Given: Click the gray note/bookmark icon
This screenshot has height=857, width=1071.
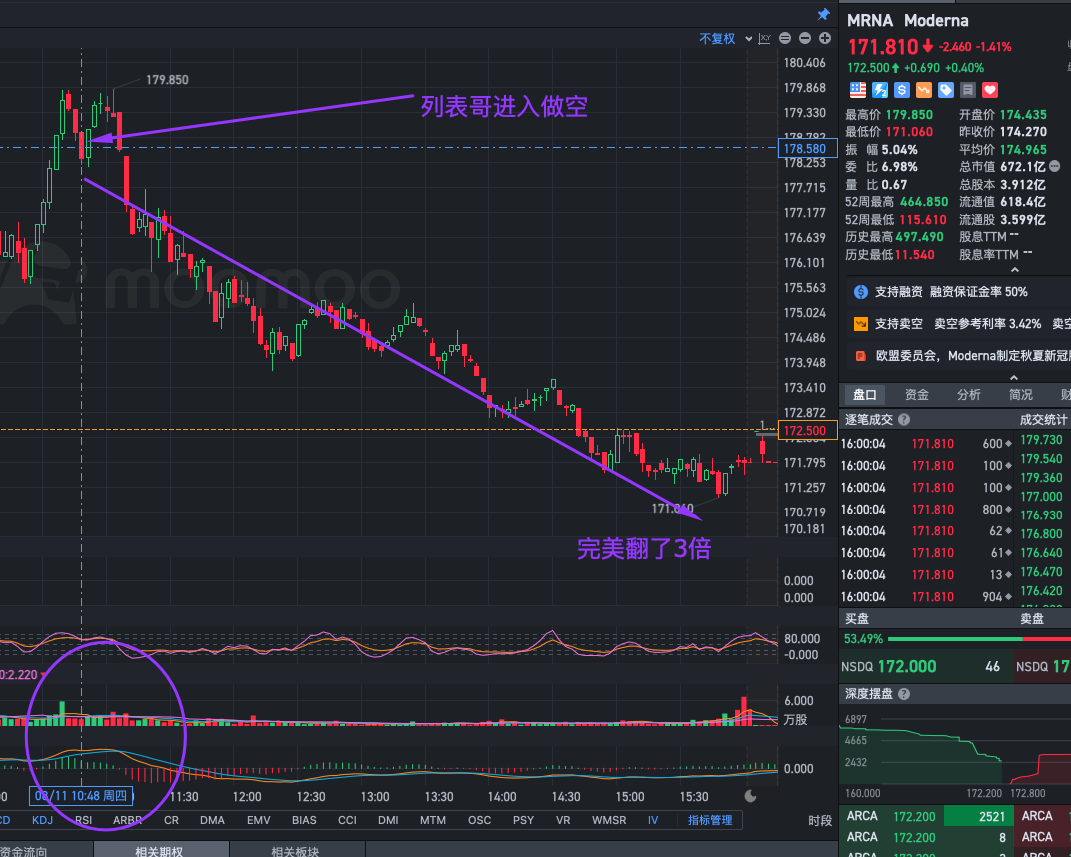Looking at the screenshot, I should click(967, 89).
